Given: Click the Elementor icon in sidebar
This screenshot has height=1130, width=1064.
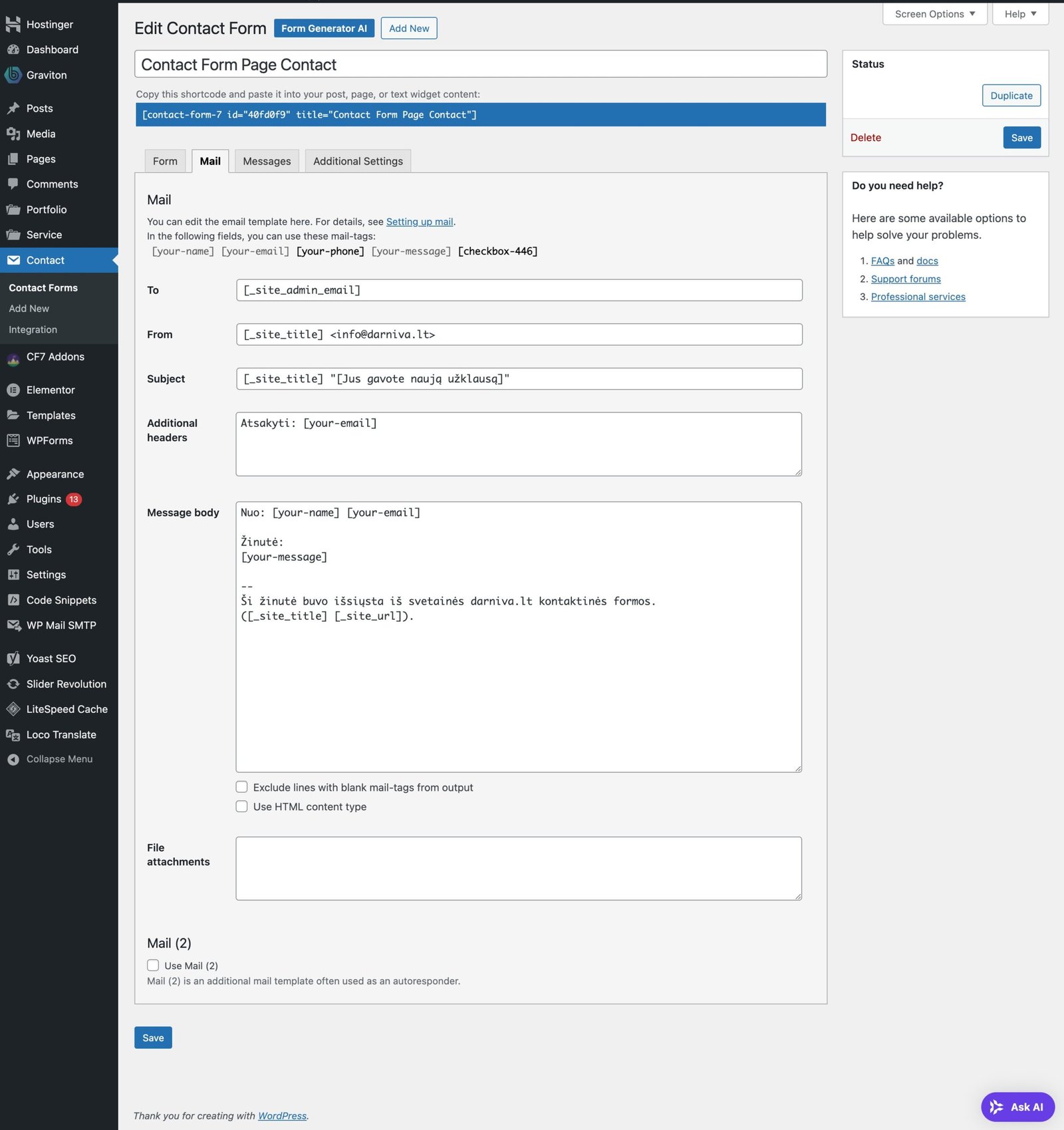Looking at the screenshot, I should tap(13, 390).
